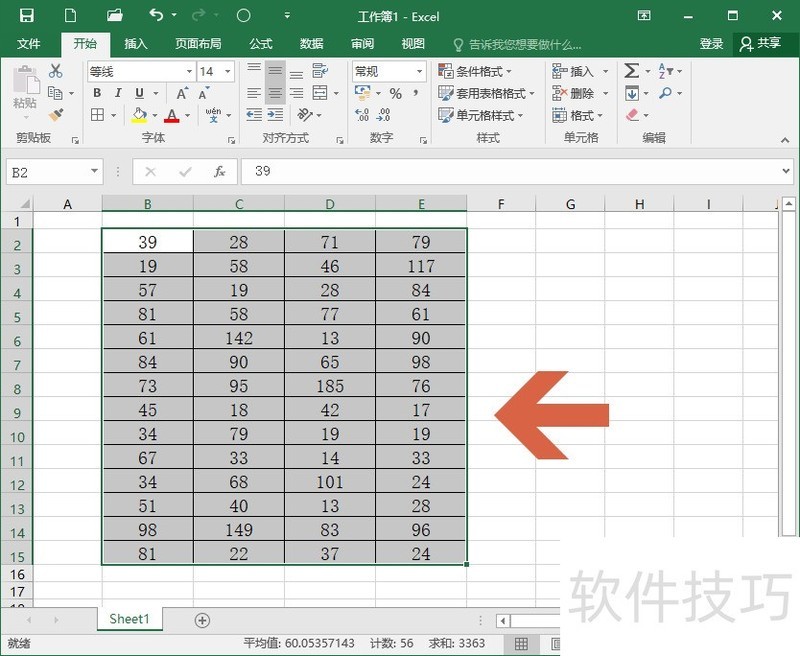This screenshot has width=800, height=656.
Task: Open the 数据 ribbon tab
Action: click(310, 44)
